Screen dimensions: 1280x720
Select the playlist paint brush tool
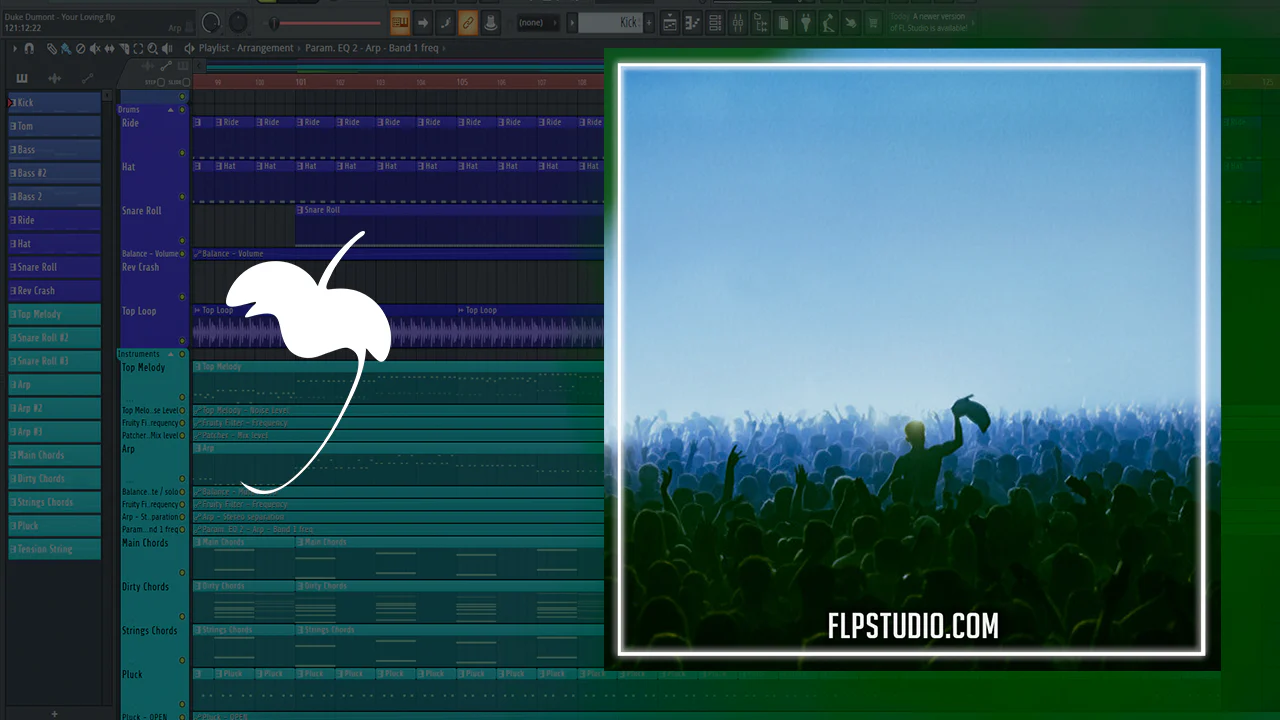pyautogui.click(x=66, y=48)
